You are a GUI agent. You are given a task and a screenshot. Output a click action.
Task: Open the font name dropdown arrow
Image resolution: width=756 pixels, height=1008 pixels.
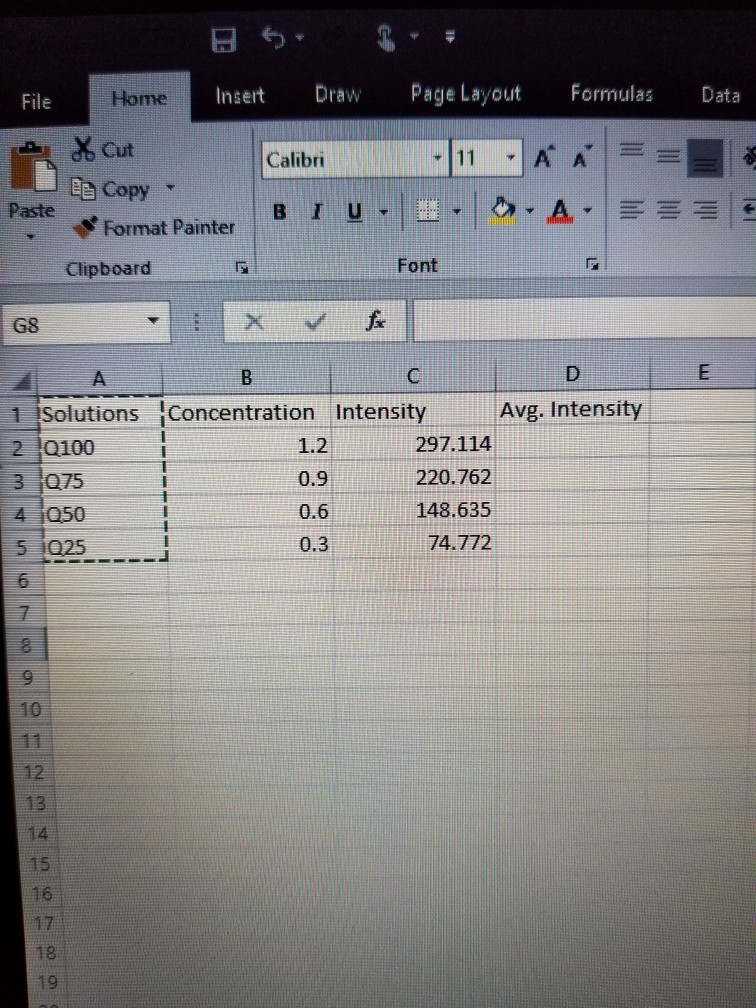[438, 158]
